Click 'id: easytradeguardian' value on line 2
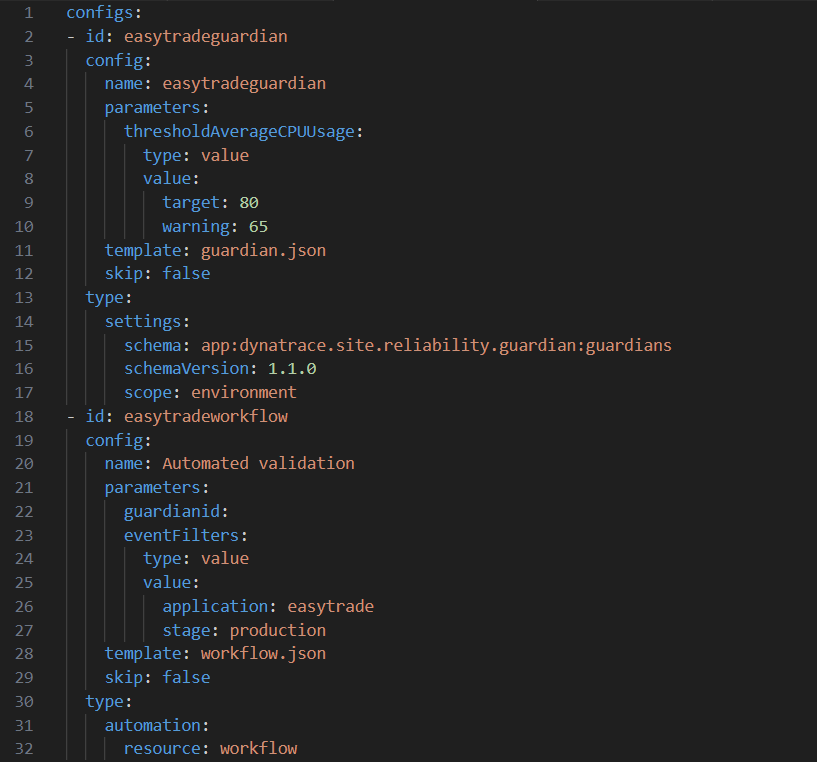The height and width of the screenshot is (762, 817). [x=205, y=36]
